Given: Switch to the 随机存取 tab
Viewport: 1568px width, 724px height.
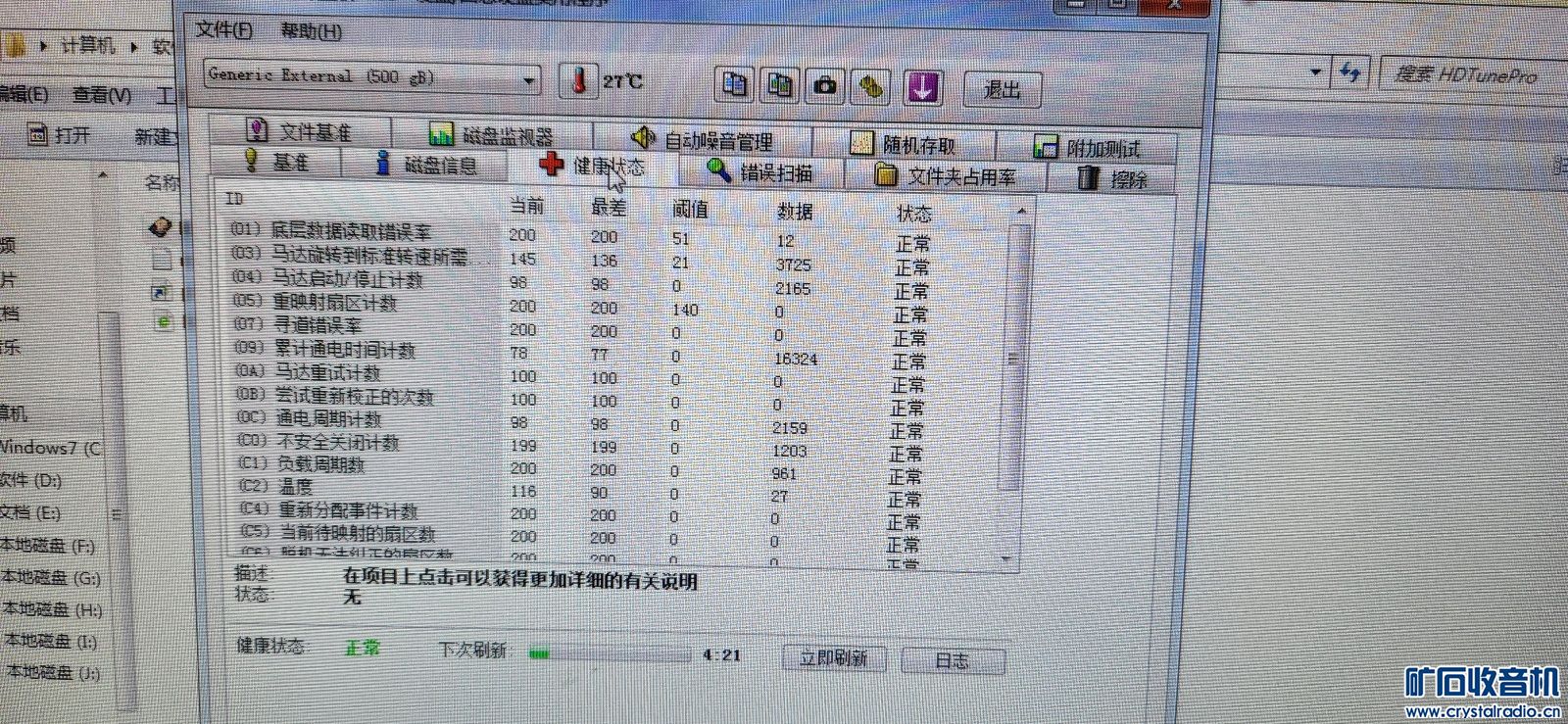Looking at the screenshot, I should point(903,144).
